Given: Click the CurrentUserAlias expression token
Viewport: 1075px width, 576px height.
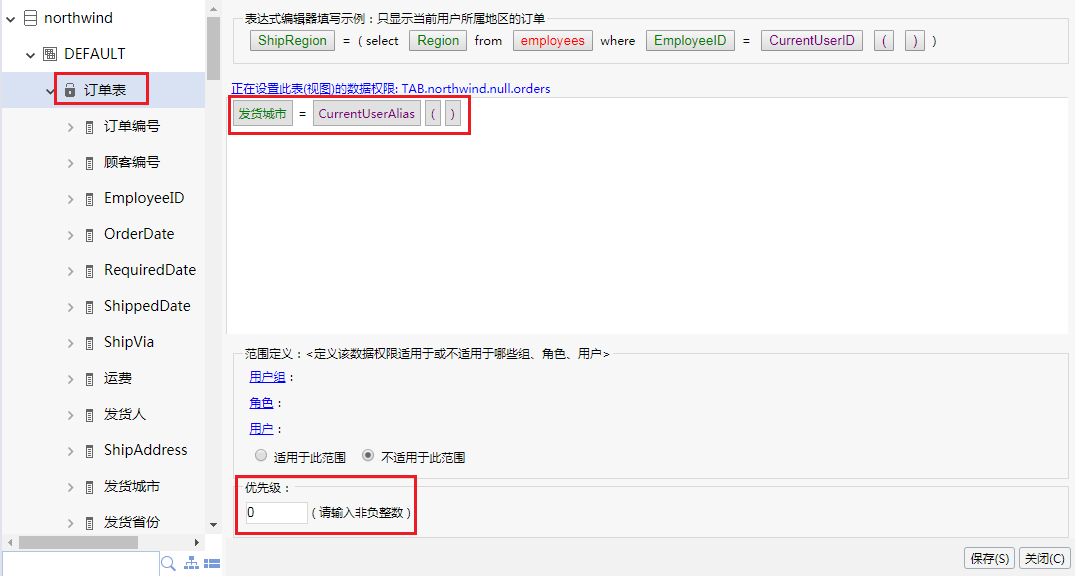Looking at the screenshot, I should (367, 114).
